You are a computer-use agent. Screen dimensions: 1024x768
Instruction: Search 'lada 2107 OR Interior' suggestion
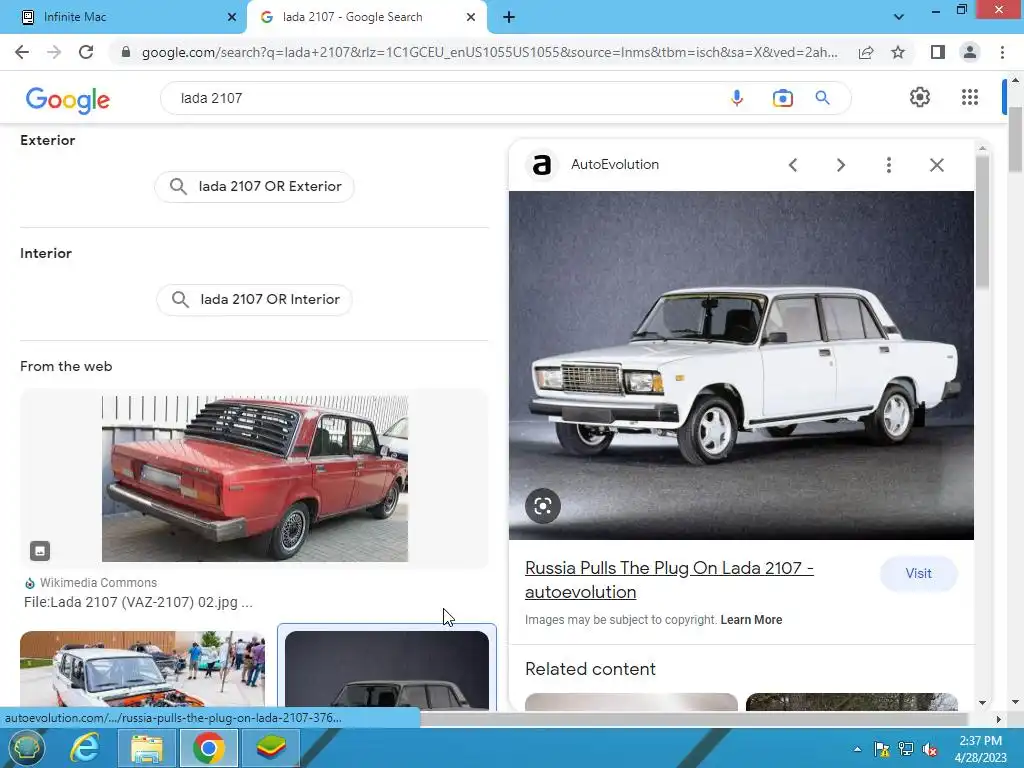click(x=255, y=300)
